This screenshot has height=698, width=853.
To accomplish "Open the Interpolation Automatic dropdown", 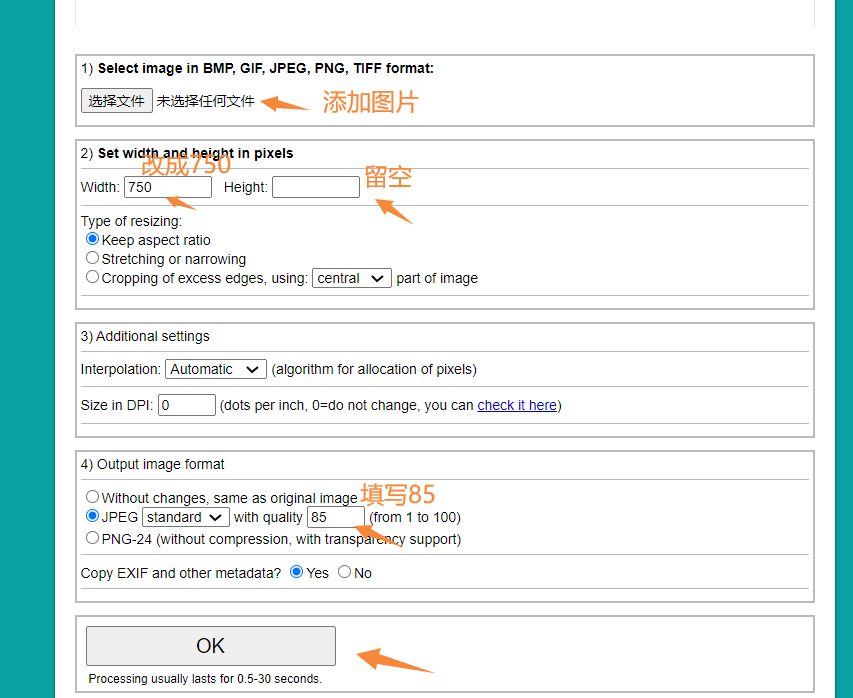I will point(215,369).
